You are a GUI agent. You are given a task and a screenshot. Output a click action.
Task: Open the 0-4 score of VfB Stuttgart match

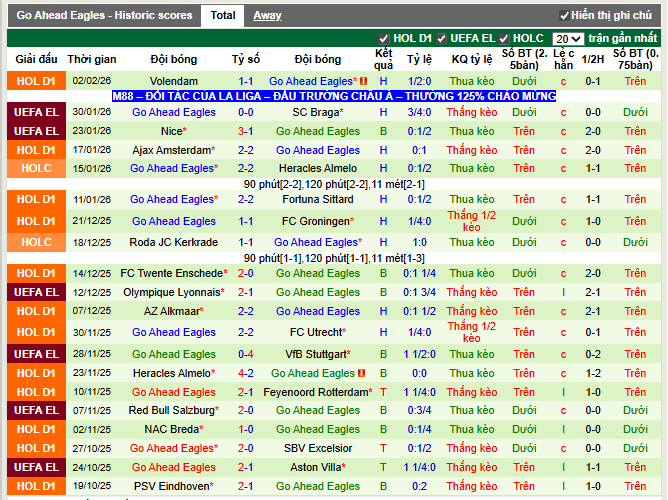pyautogui.click(x=246, y=354)
